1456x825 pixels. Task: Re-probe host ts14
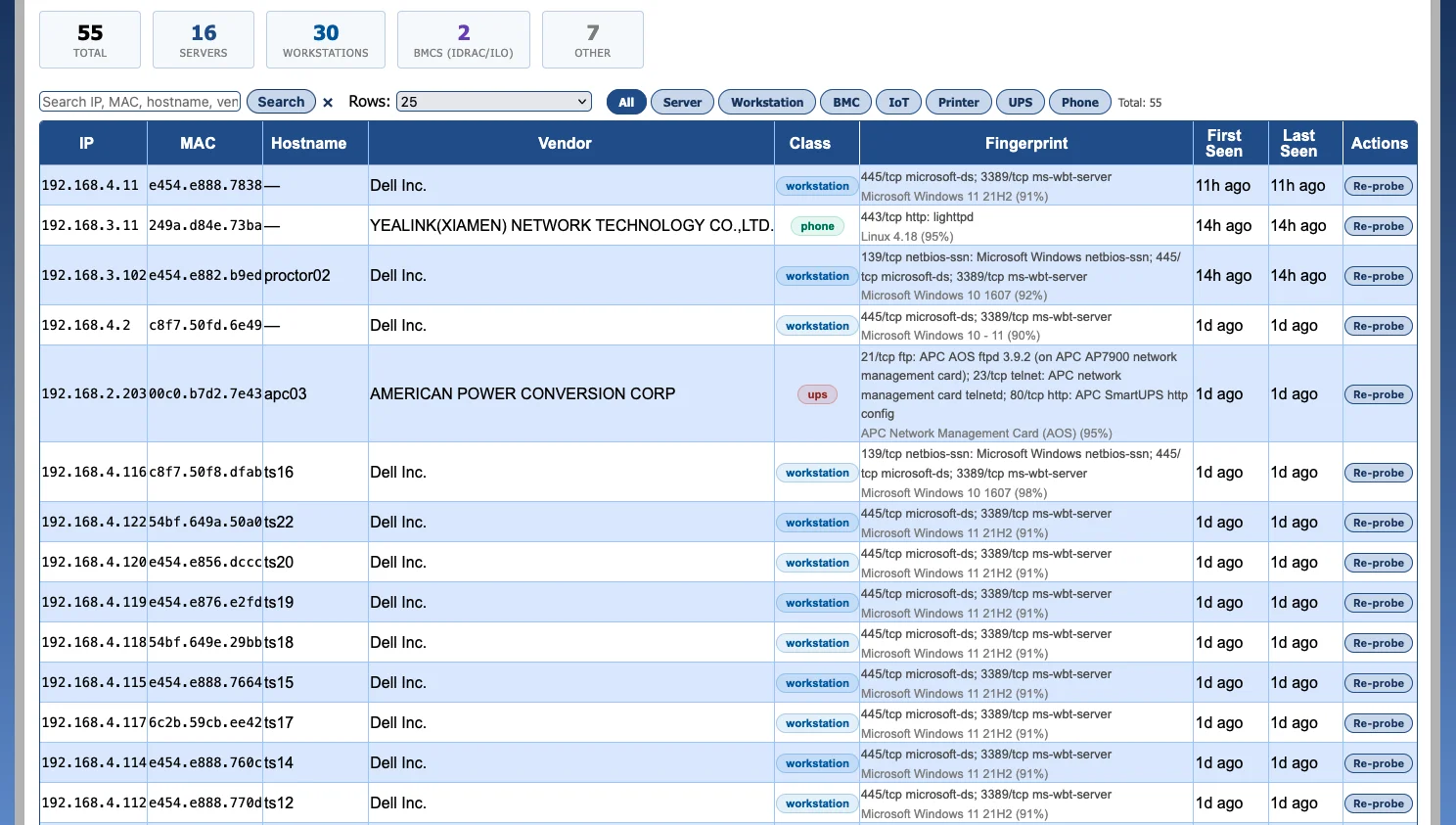pyautogui.click(x=1379, y=763)
